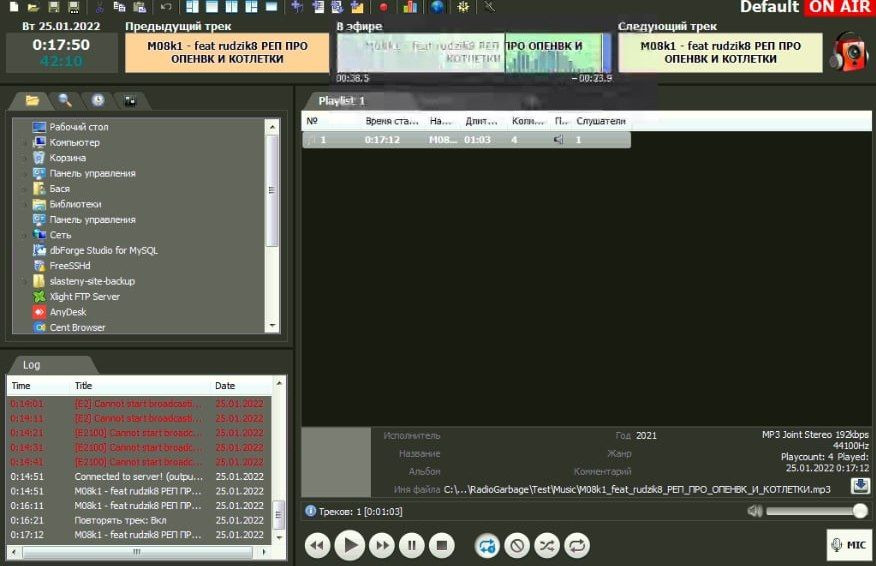The width and height of the screenshot is (876, 566).
Task: Expand the Библиотеки tree node
Action: tap(25, 204)
